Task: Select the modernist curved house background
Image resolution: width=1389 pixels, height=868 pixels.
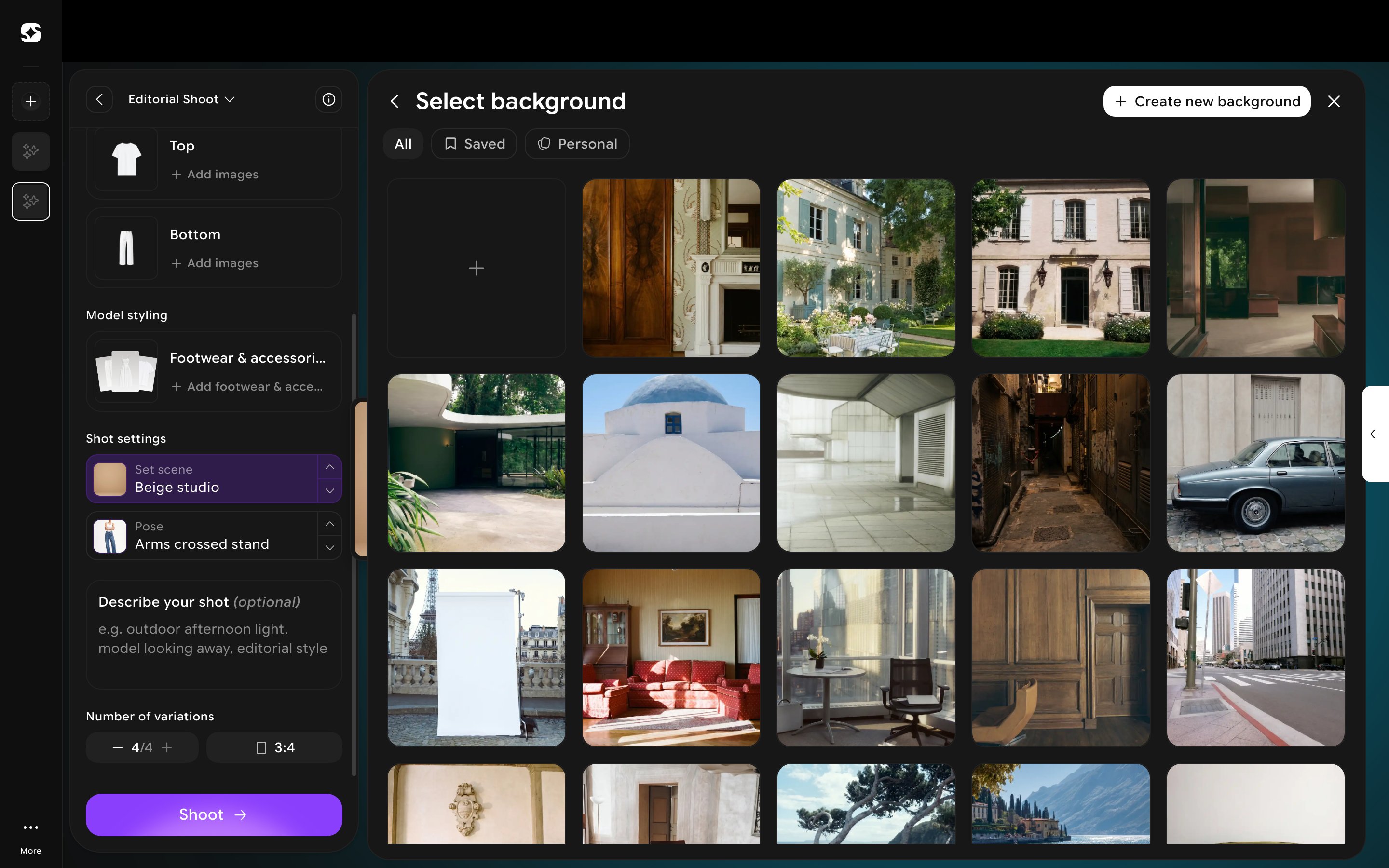Action: (477, 463)
